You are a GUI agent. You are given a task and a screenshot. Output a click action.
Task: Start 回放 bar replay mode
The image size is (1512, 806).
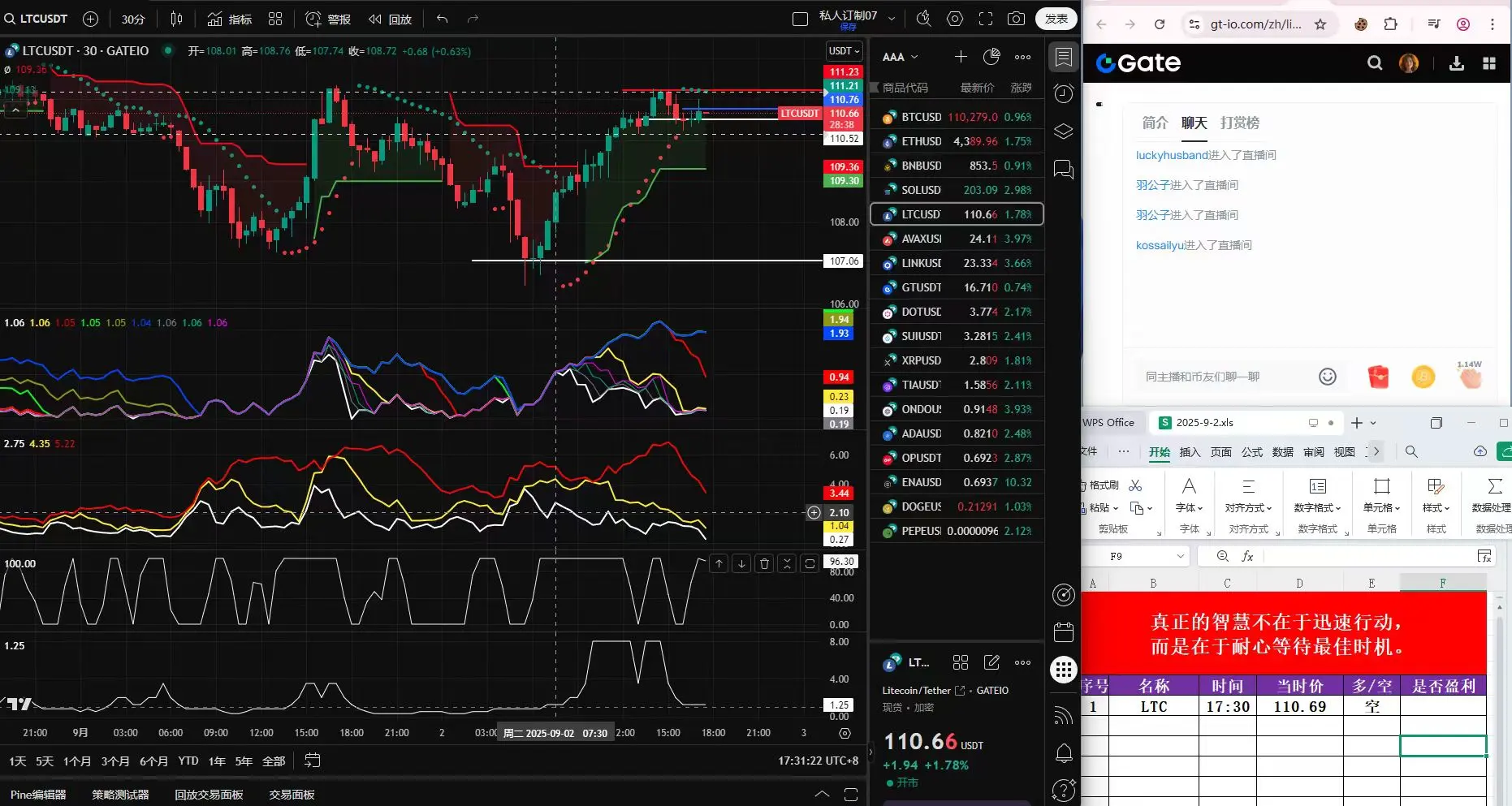390,19
